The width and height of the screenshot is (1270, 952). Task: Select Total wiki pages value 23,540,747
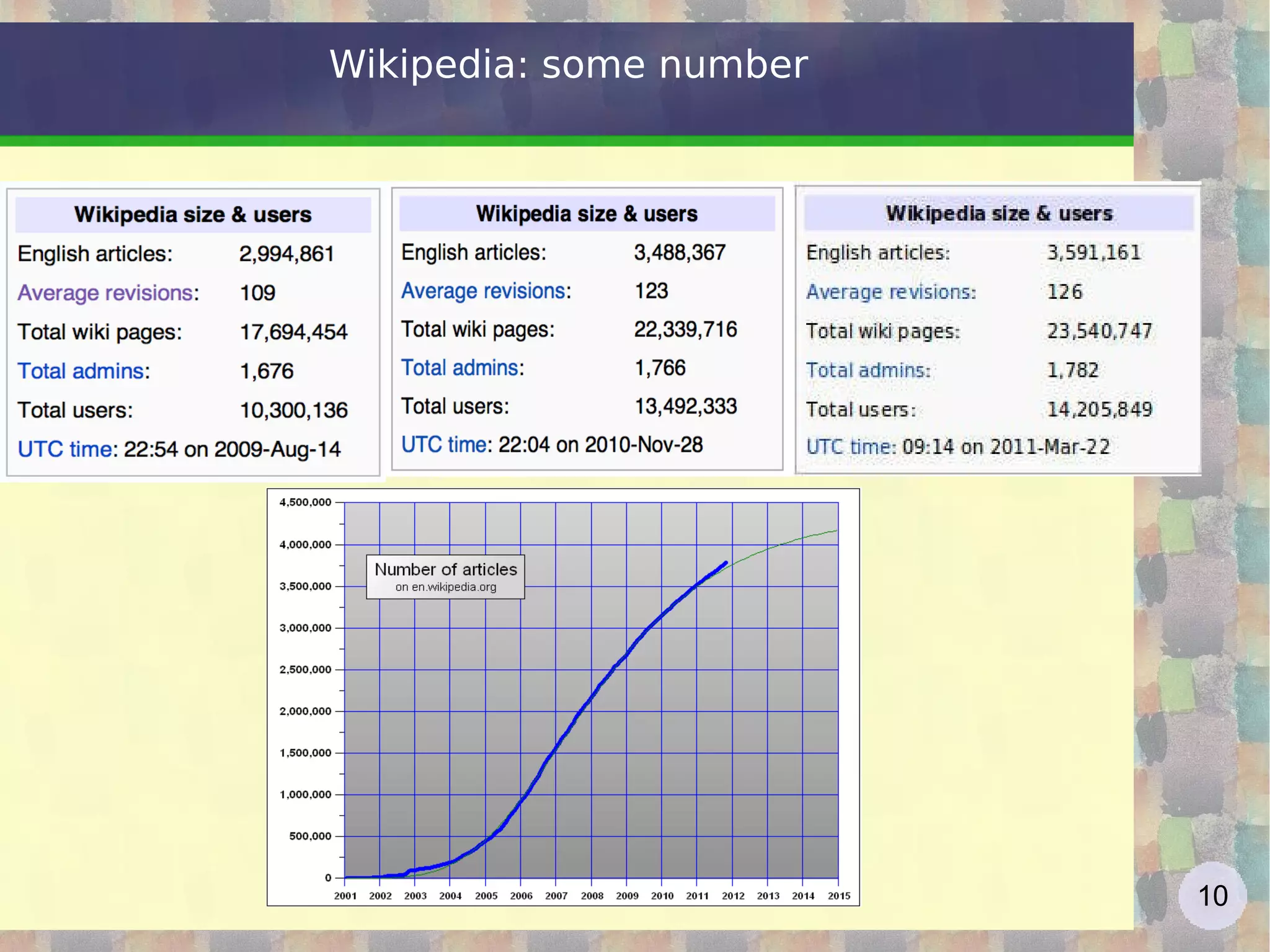1099,331
